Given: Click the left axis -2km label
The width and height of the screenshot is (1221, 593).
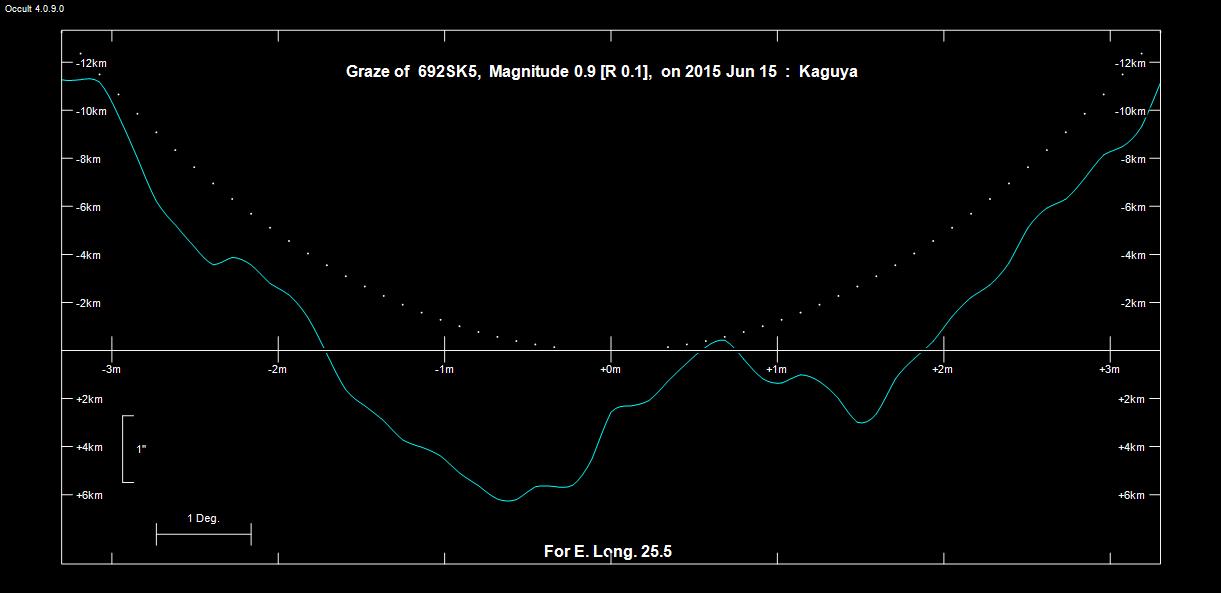Looking at the screenshot, I should coord(88,303).
